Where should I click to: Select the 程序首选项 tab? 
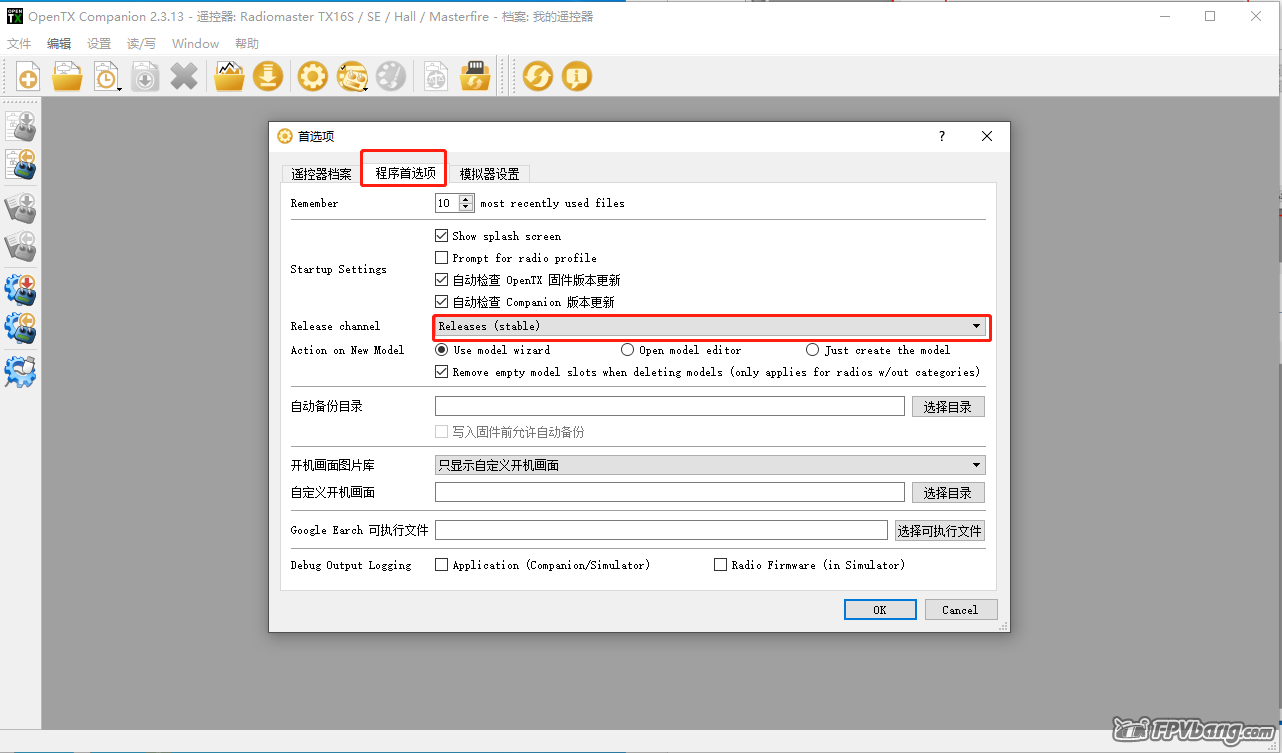tap(405, 173)
